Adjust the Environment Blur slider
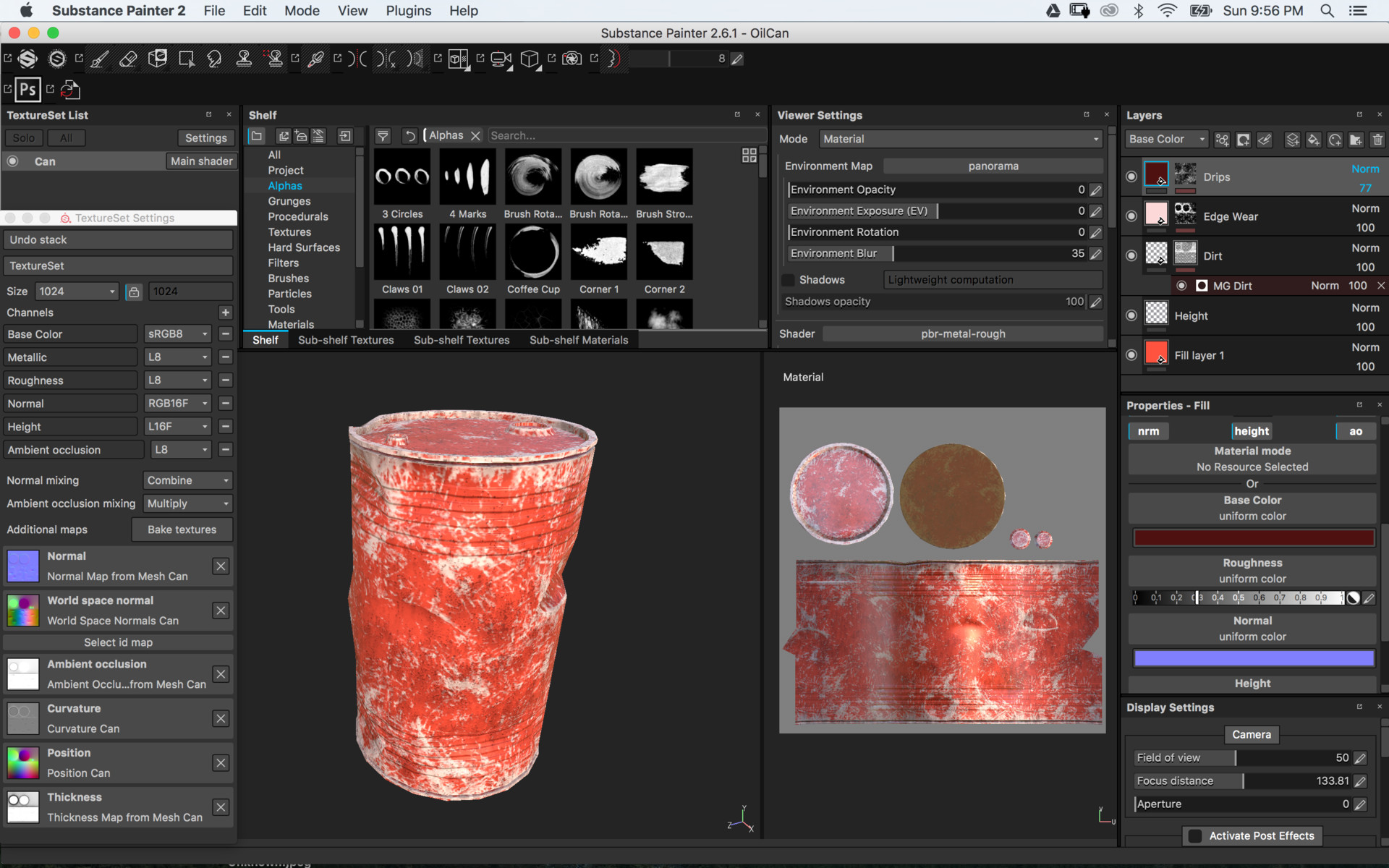Screen dimensions: 1389x868 coord(938,254)
